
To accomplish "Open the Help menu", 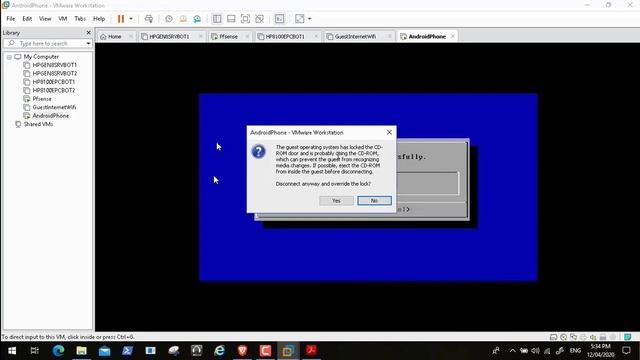I will 99,19.
